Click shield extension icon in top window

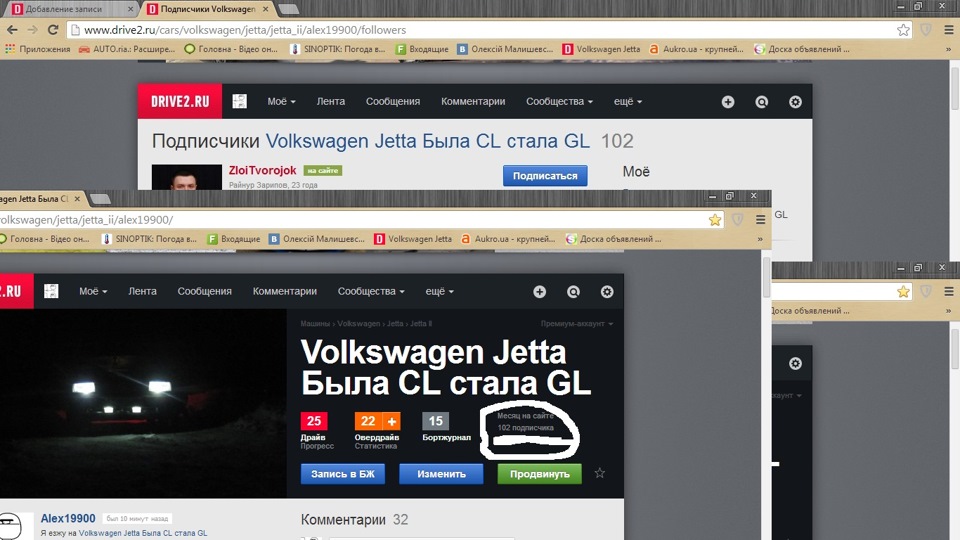tap(926, 29)
